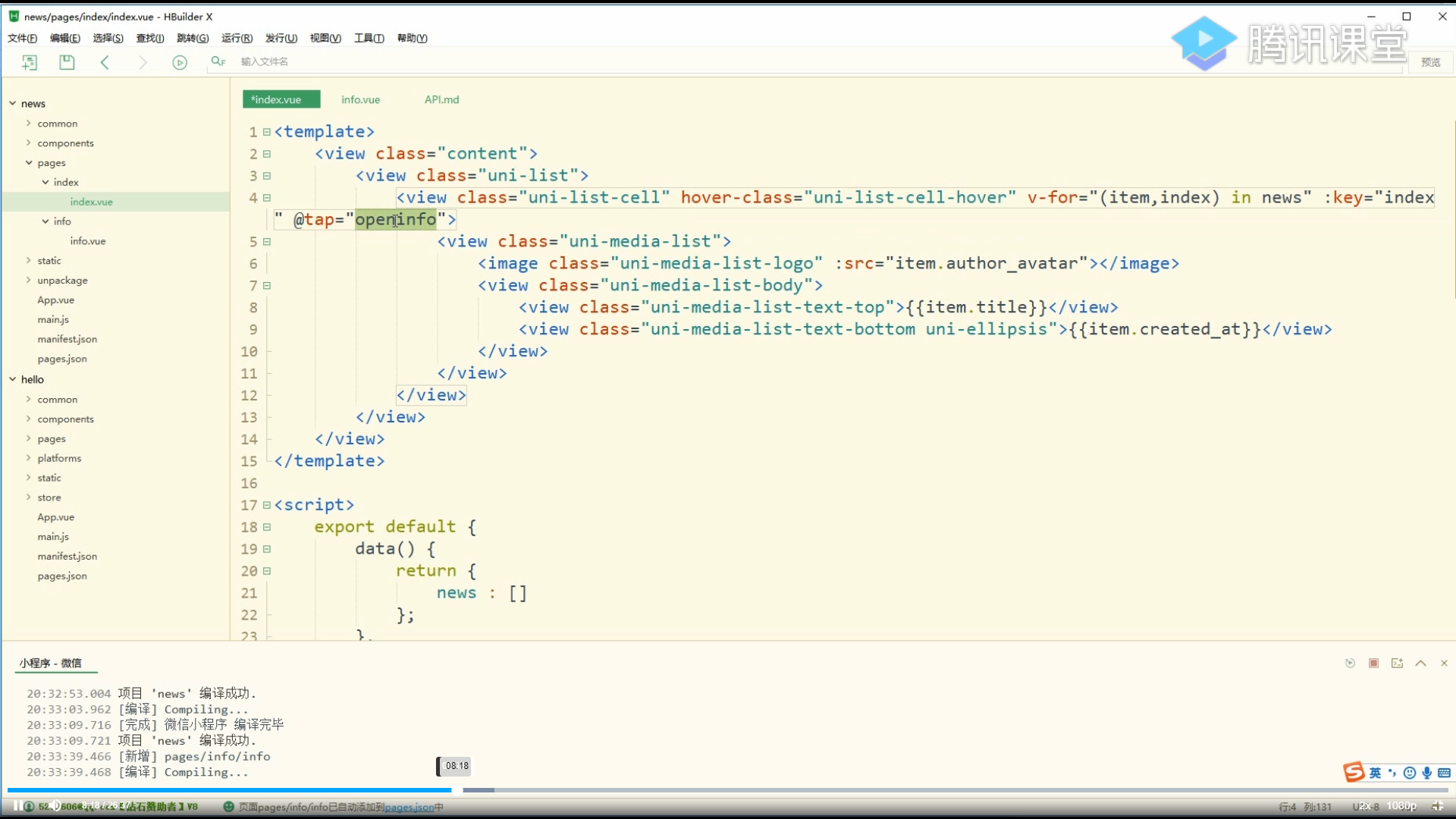Click the Sogou input method S icon
Image resolution: width=1456 pixels, height=819 pixels.
[1354, 772]
